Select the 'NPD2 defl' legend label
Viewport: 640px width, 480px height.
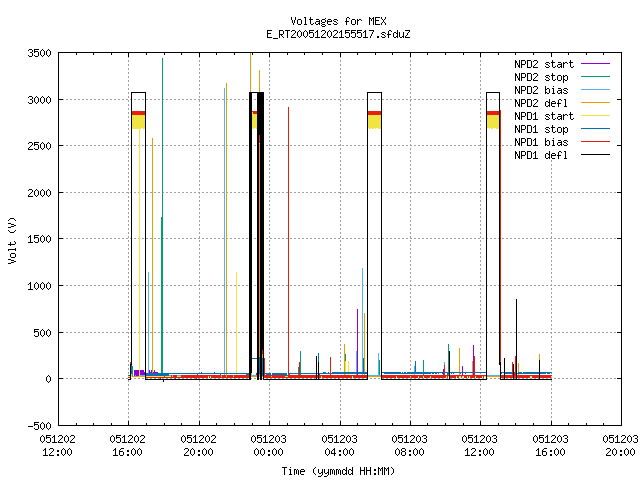(x=541, y=103)
